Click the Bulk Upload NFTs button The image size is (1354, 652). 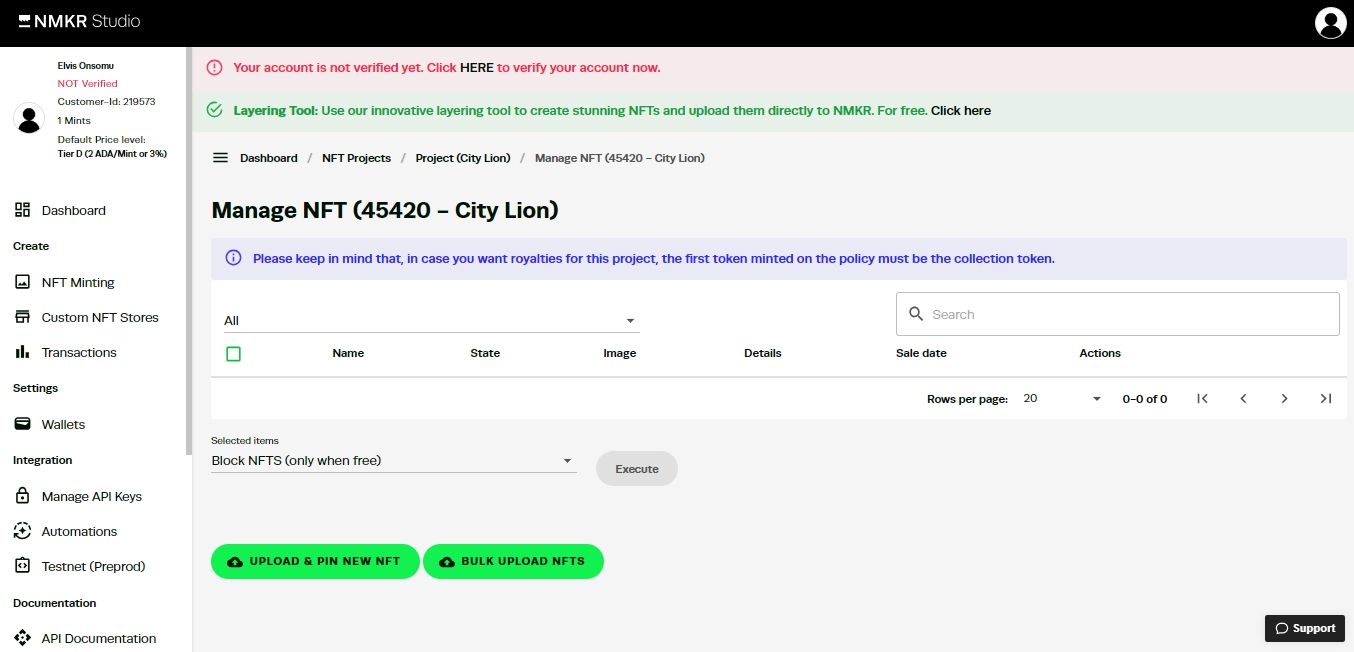tap(513, 561)
